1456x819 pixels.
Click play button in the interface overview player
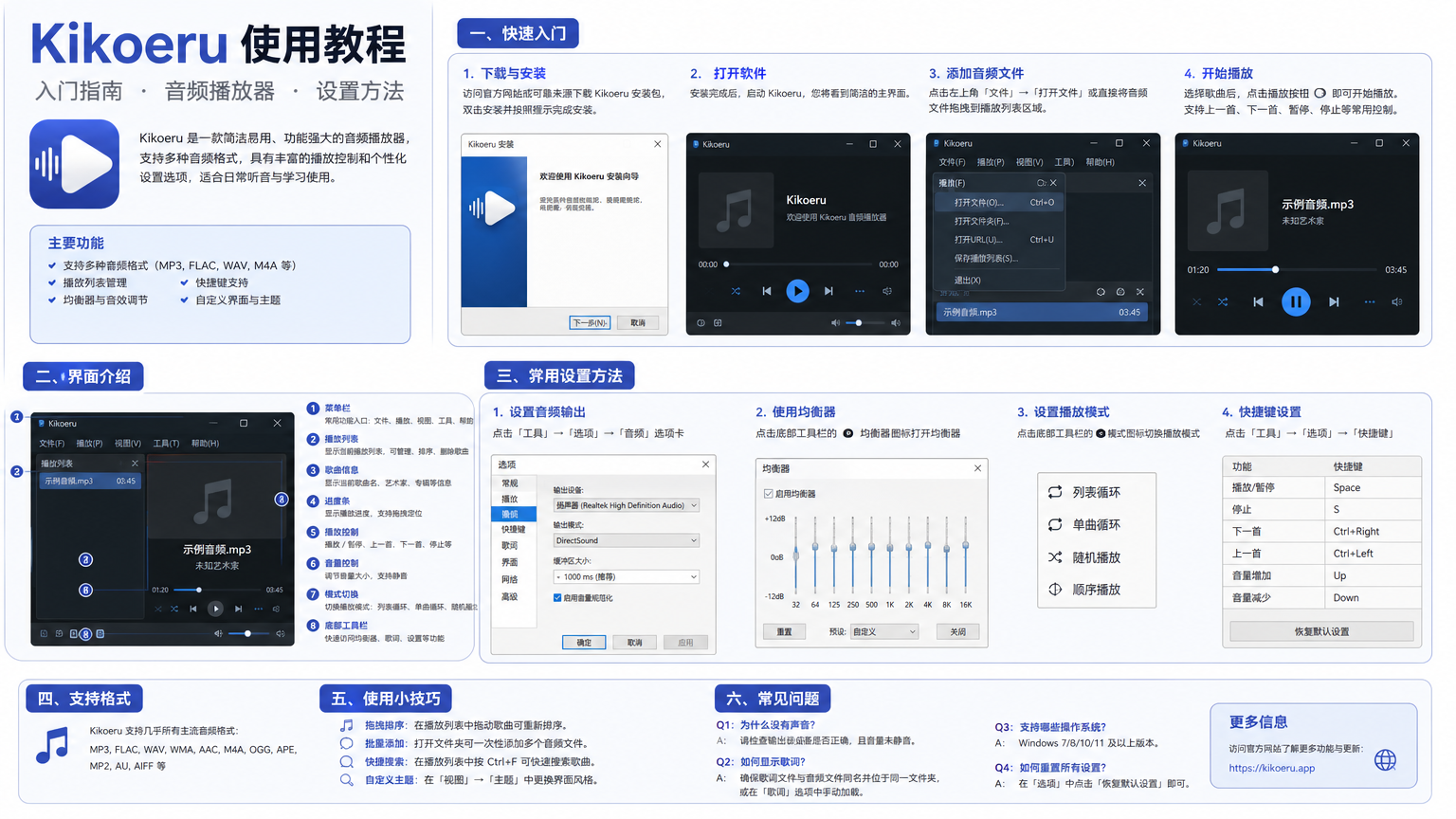tap(215, 609)
